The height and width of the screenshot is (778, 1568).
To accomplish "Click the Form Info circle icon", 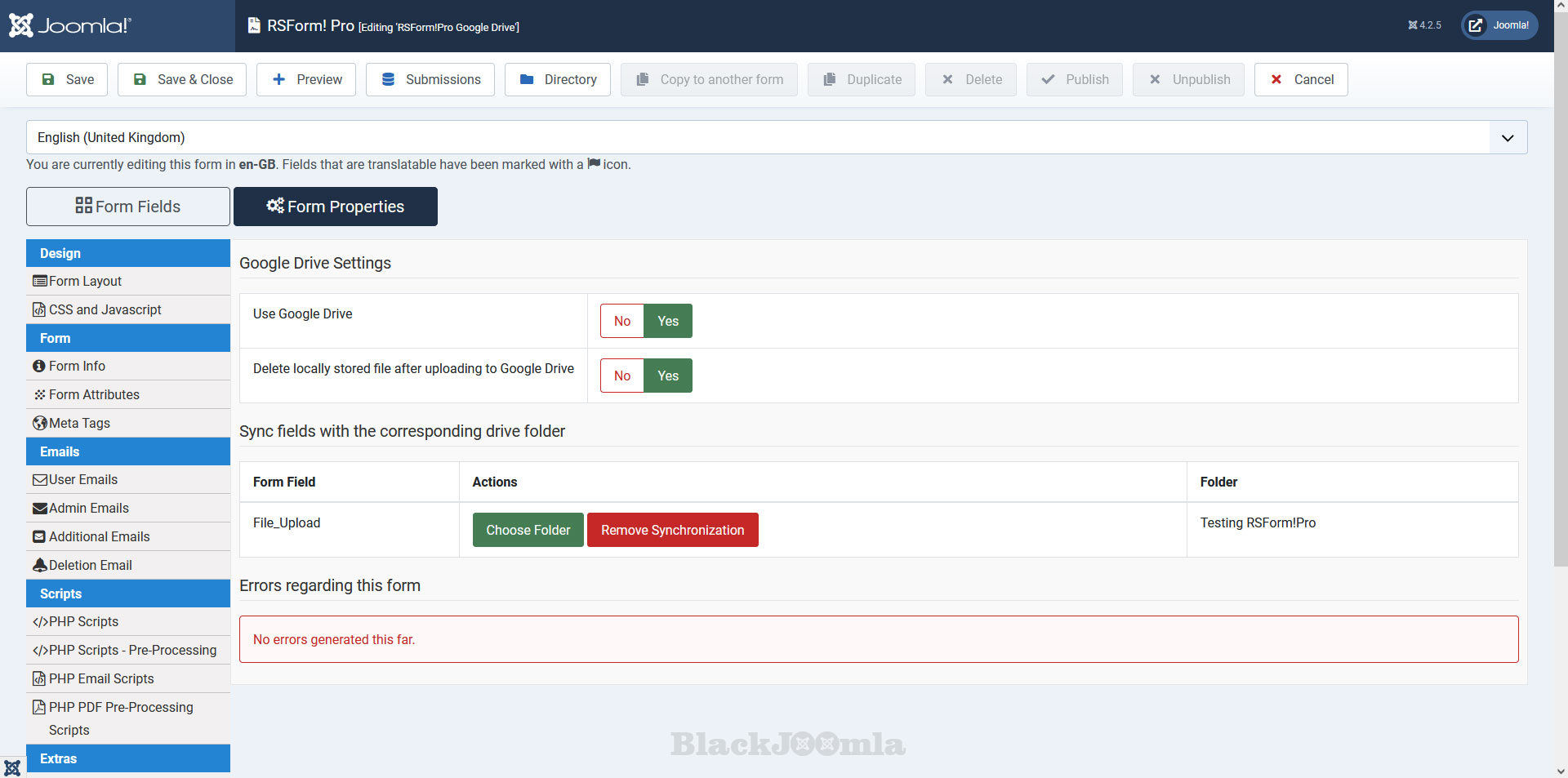I will tap(38, 367).
